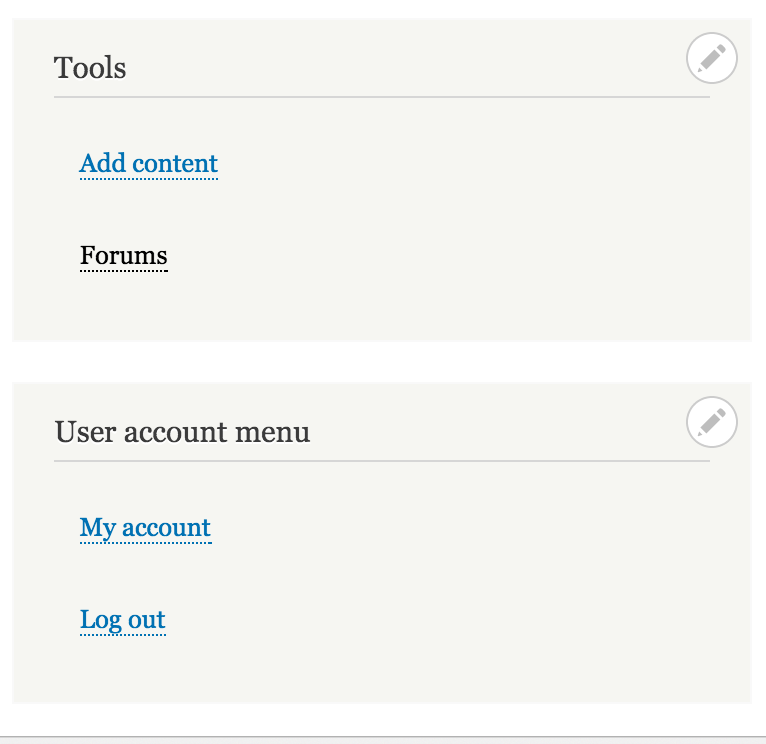The height and width of the screenshot is (744, 766).
Task: Click the white gap between the two blocks
Action: click(x=382, y=362)
